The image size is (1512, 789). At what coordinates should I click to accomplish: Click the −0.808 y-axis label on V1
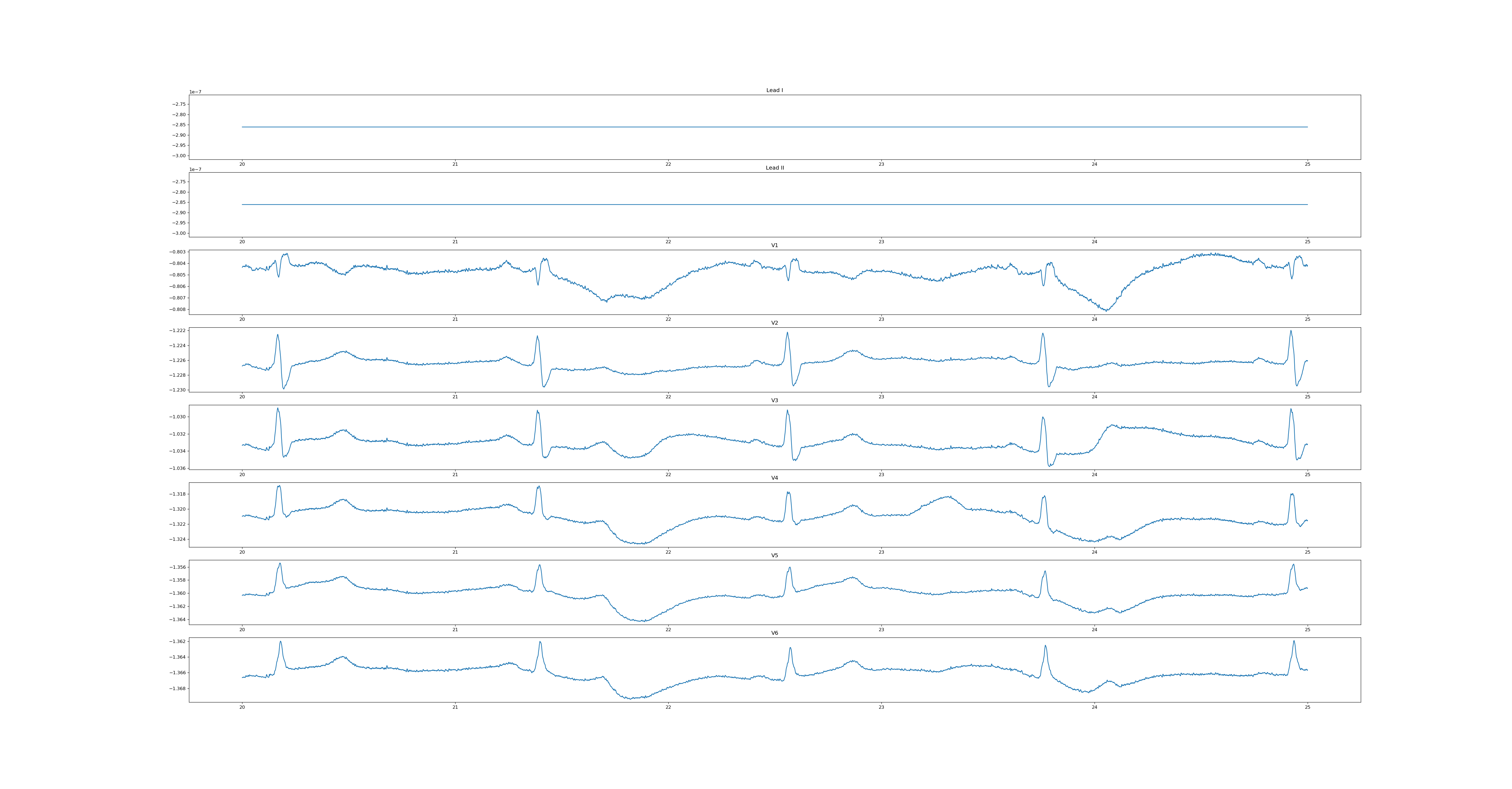(x=177, y=309)
